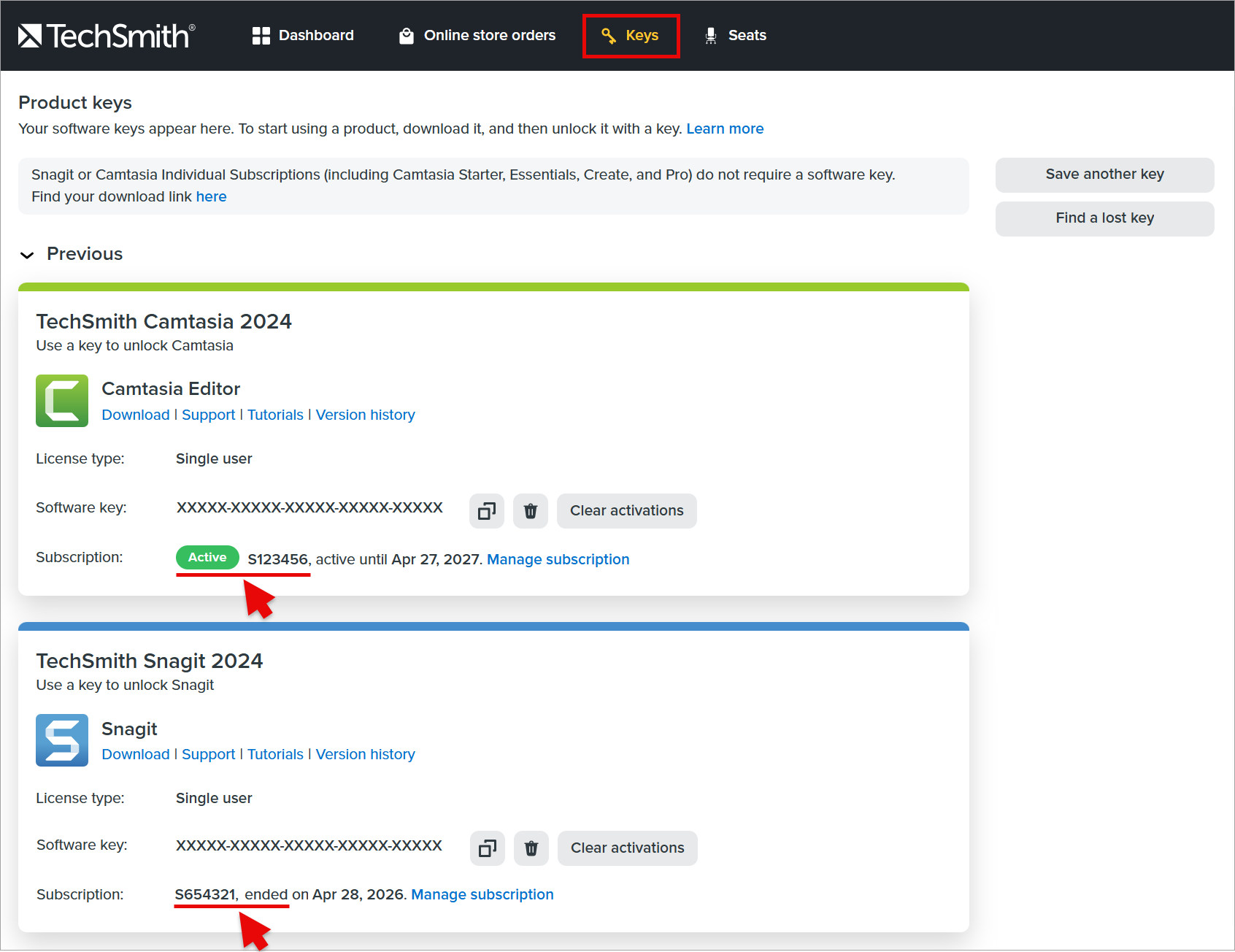The width and height of the screenshot is (1235, 952).
Task: Open Snagit Version history link
Action: coord(365,754)
